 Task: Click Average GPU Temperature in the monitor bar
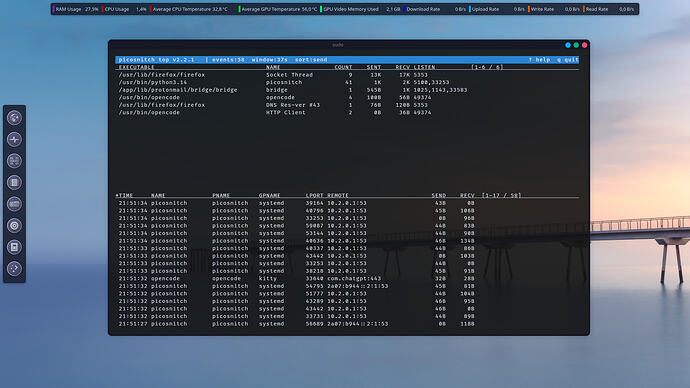(278, 9)
